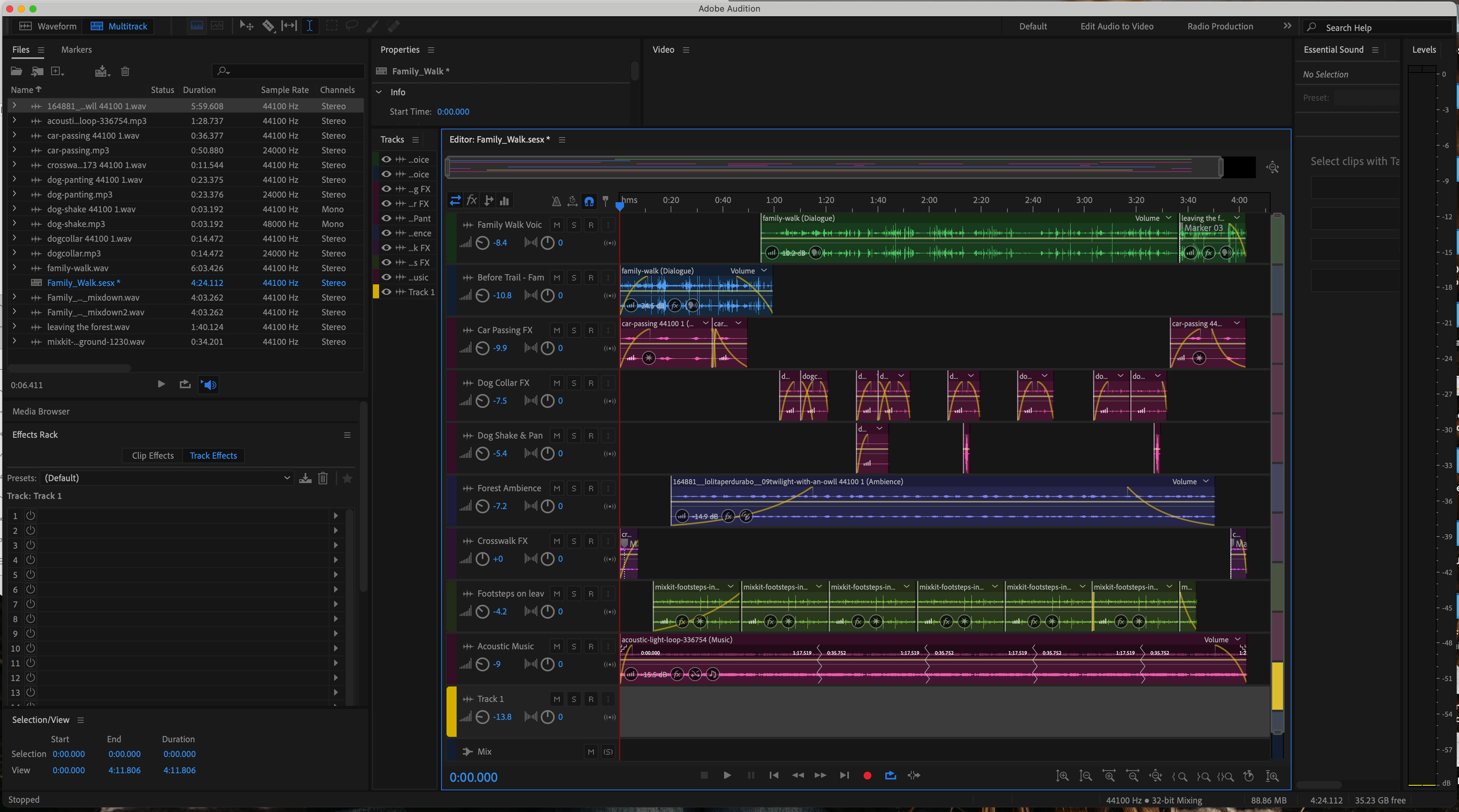Click Import File icon in Files panel
The width and height of the screenshot is (1459, 812).
pyautogui.click(x=37, y=71)
